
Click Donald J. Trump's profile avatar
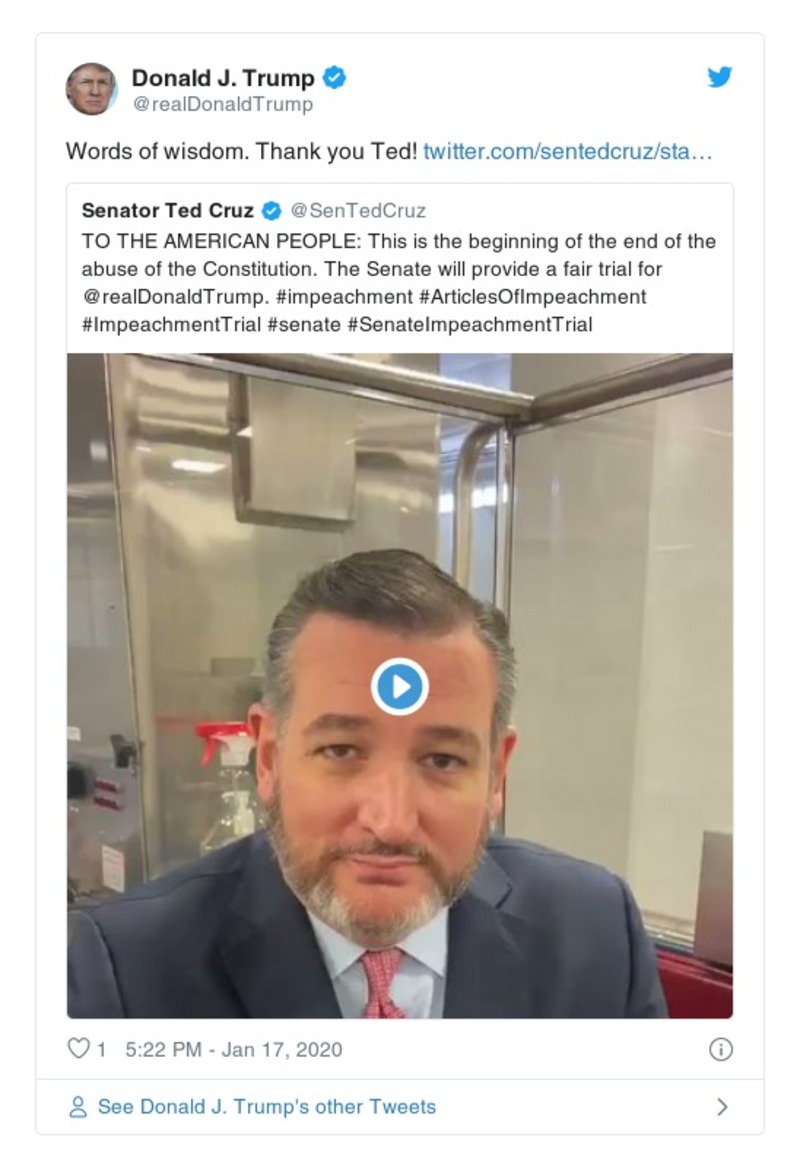tap(91, 89)
